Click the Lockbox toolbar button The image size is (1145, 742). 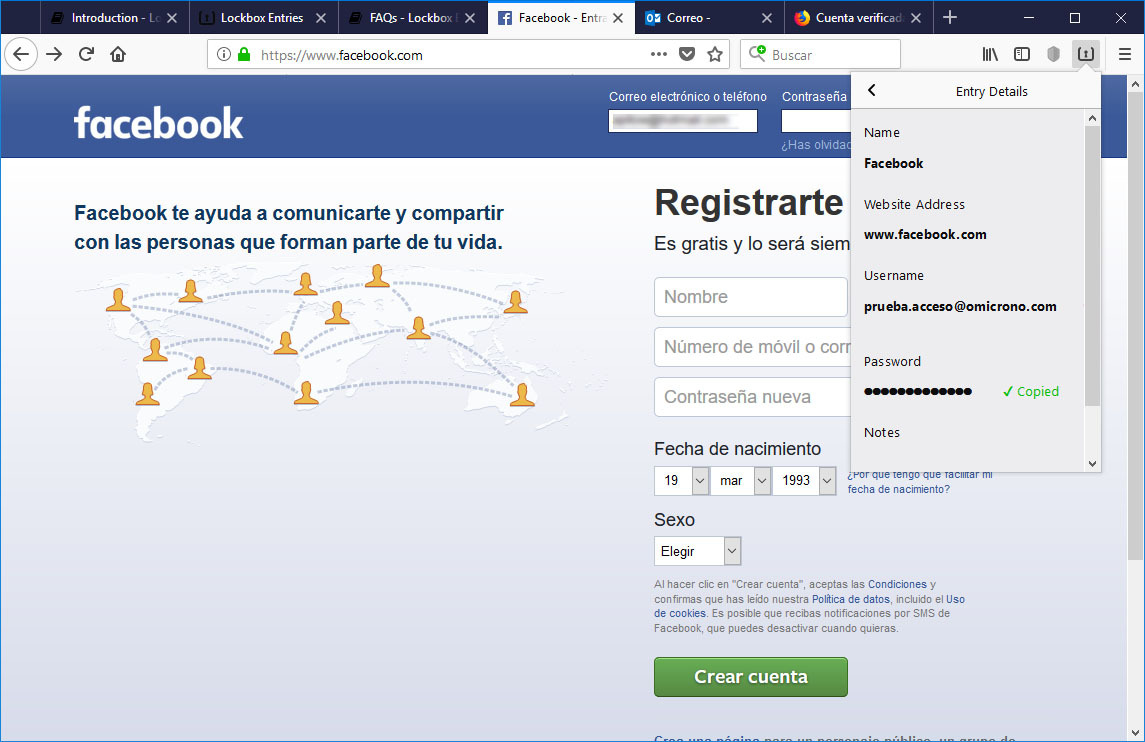[x=1085, y=54]
